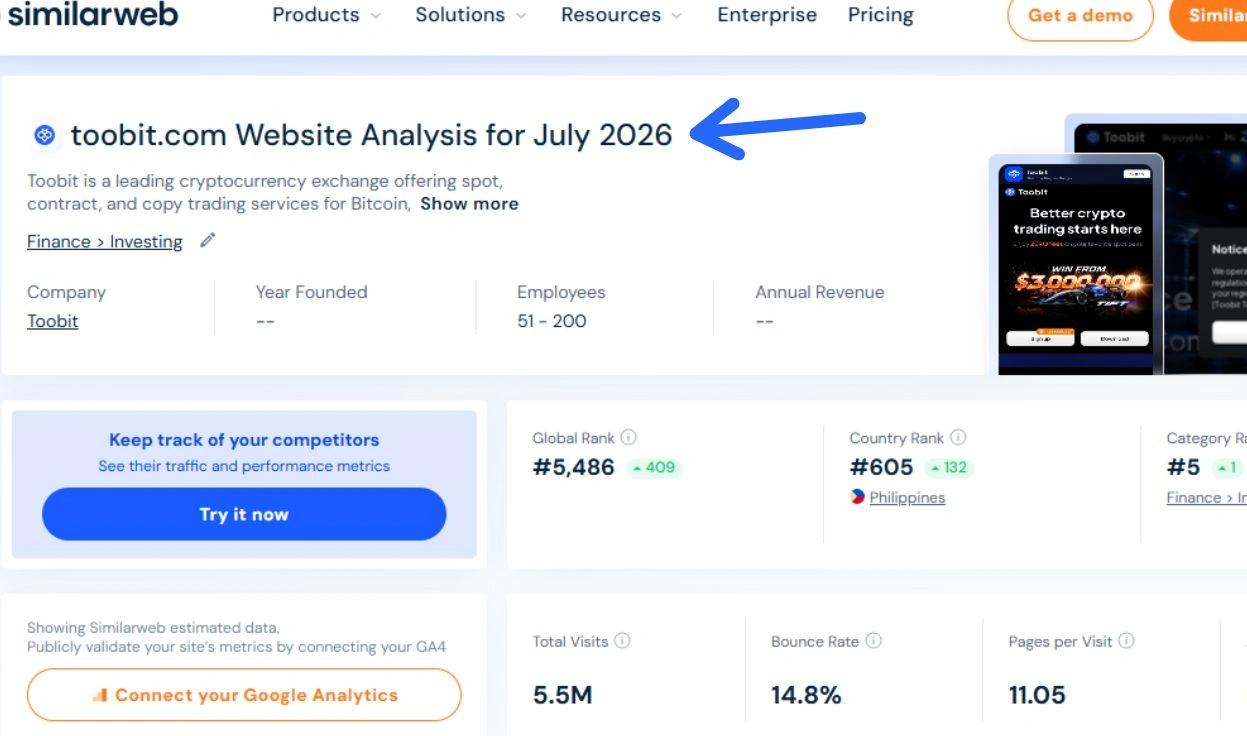Open the Finance category rank link

(x=1206, y=498)
